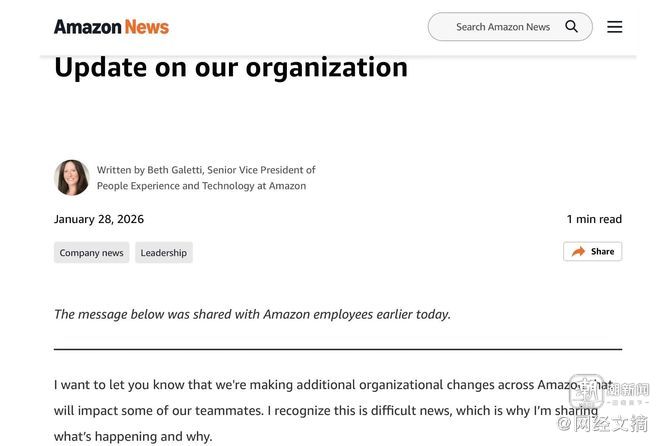Open the Company news tag

[x=91, y=252]
